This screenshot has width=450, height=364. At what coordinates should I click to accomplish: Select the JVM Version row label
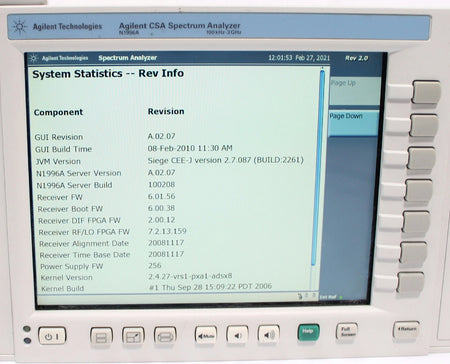tap(58, 161)
